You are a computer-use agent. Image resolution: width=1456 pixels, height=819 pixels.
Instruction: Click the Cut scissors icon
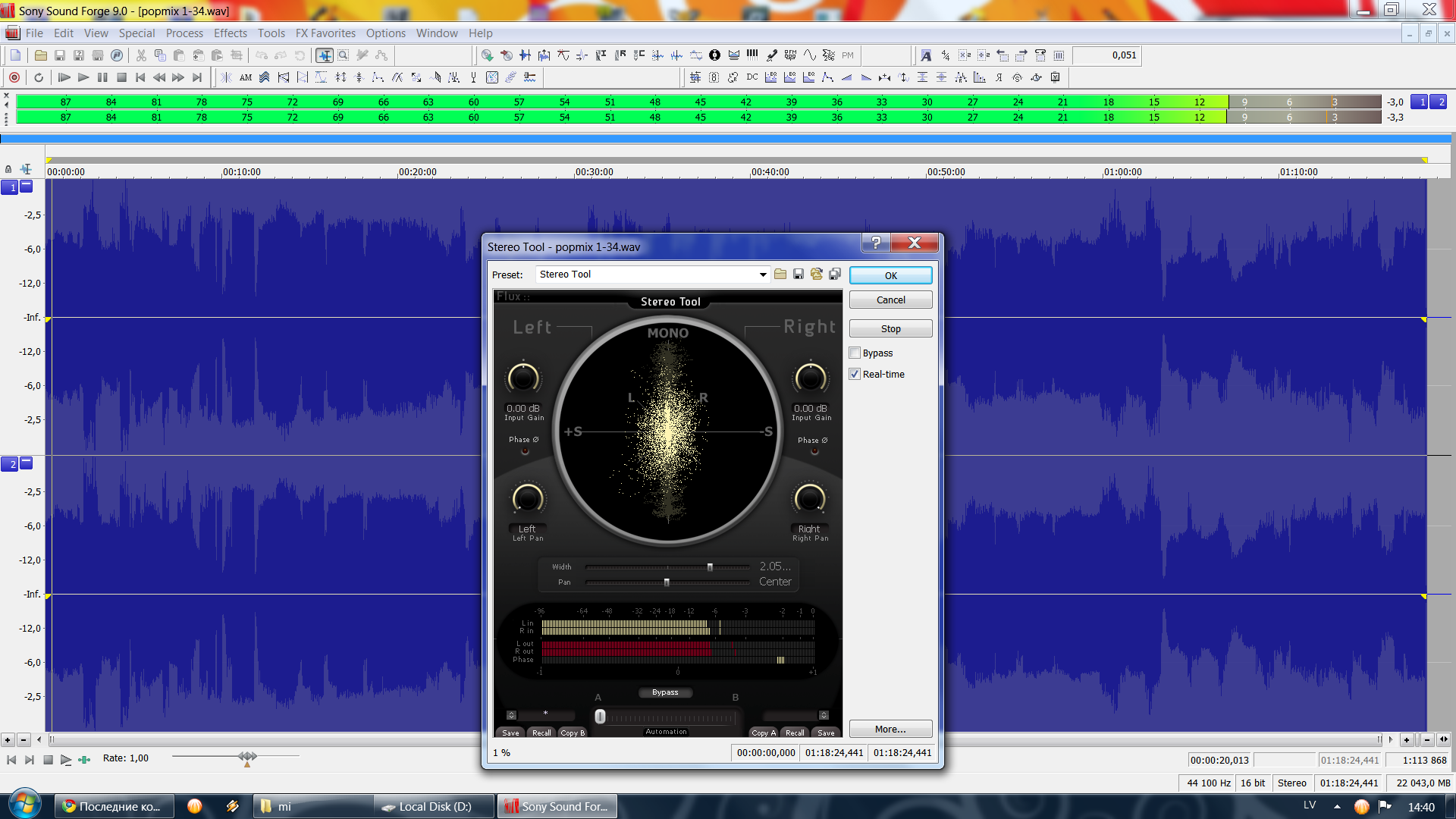click(141, 55)
